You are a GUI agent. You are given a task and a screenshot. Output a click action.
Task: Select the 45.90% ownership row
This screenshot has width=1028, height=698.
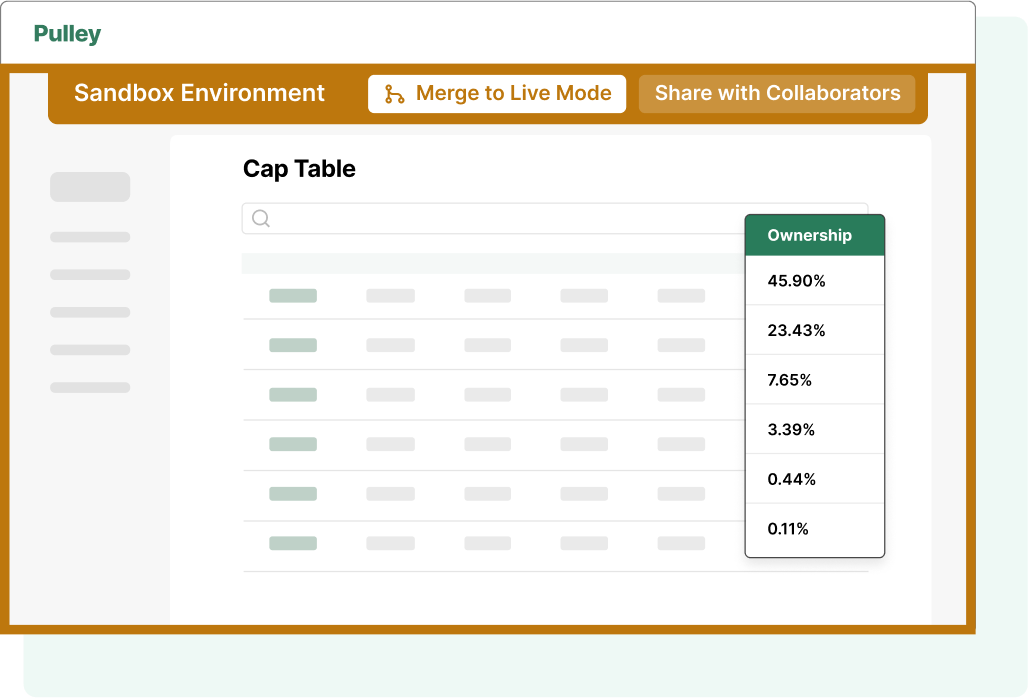[x=814, y=281]
